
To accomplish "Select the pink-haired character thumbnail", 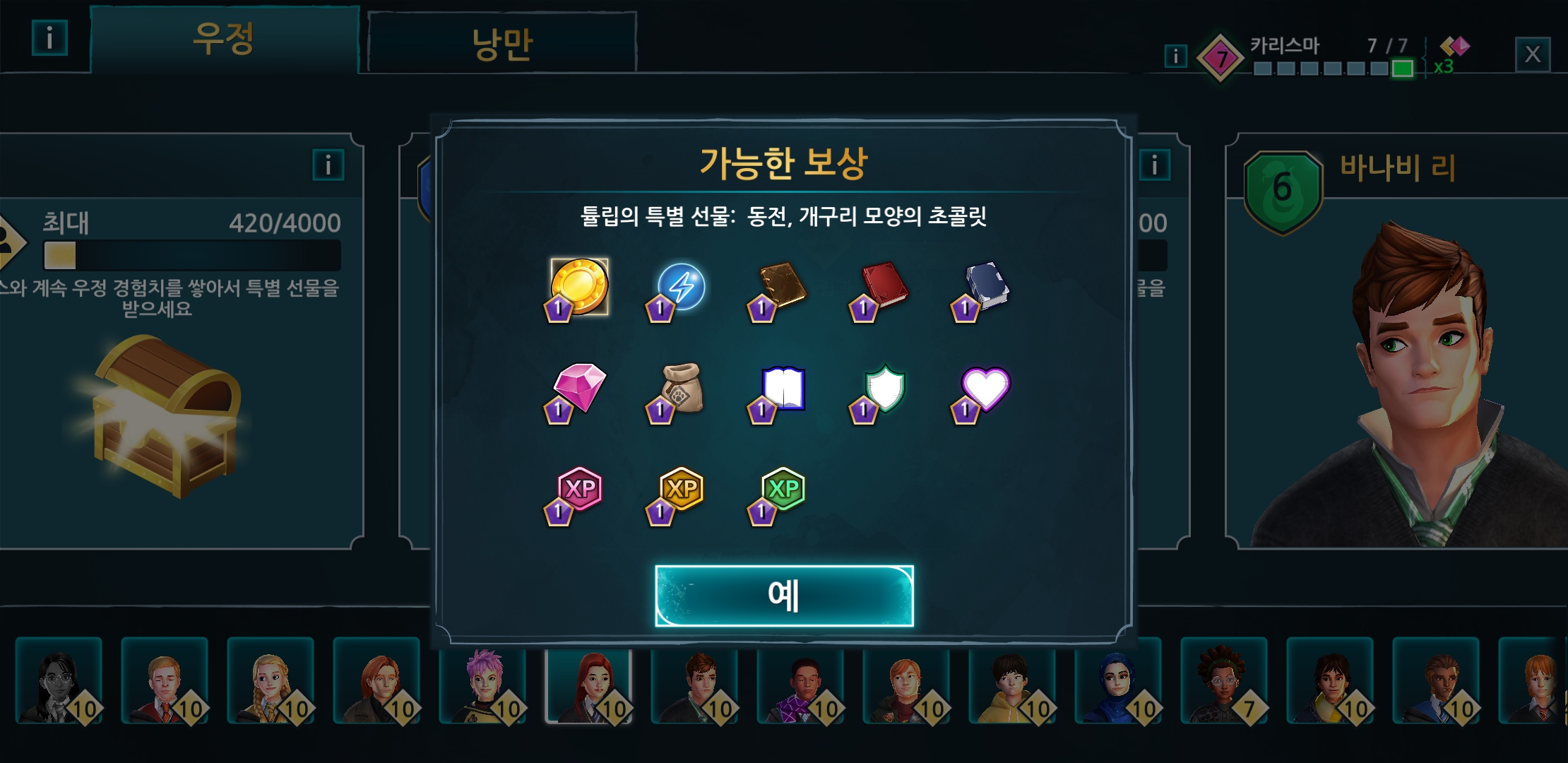I will [x=483, y=683].
